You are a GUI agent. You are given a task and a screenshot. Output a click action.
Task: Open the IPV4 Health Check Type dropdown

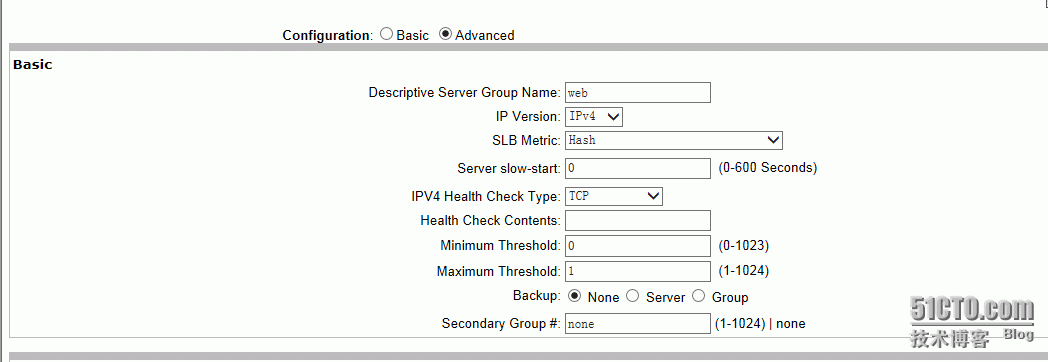(614, 196)
